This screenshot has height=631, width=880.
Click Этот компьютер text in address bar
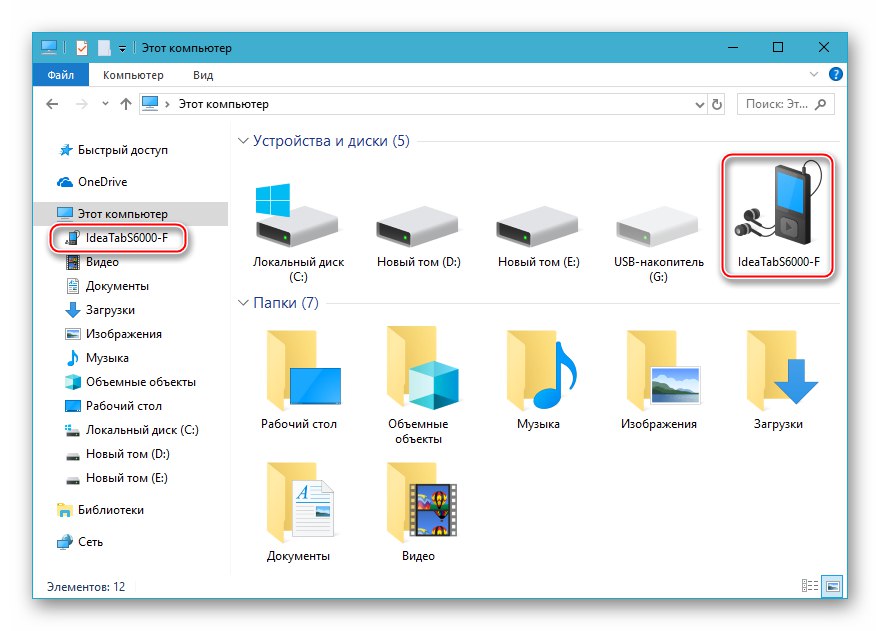point(223,104)
